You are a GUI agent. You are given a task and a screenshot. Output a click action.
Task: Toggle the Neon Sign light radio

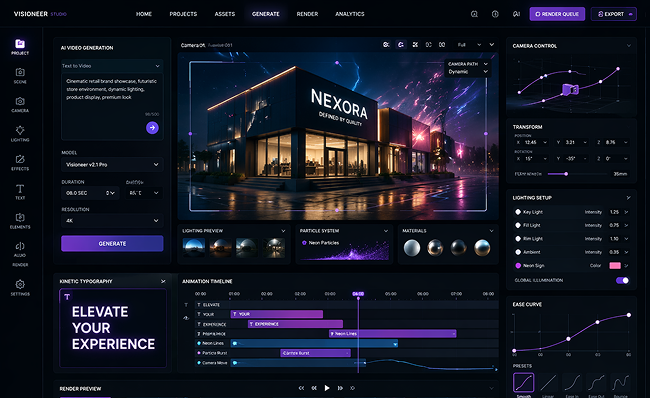coord(518,265)
